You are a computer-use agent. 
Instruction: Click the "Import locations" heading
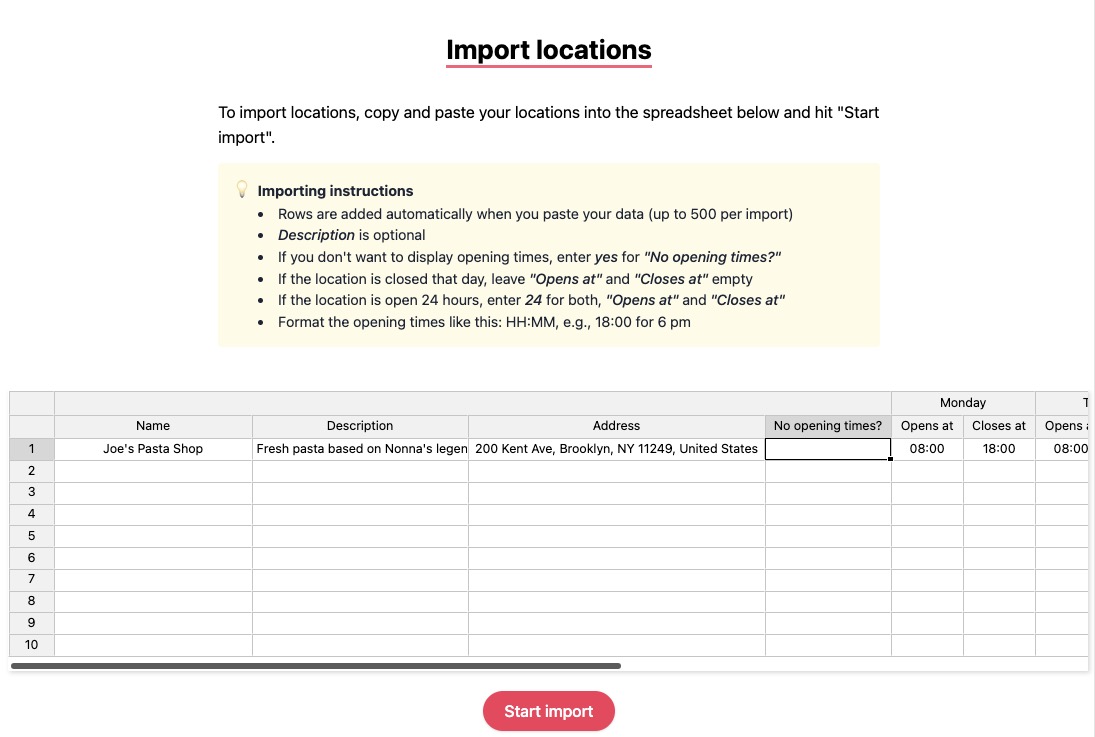548,49
